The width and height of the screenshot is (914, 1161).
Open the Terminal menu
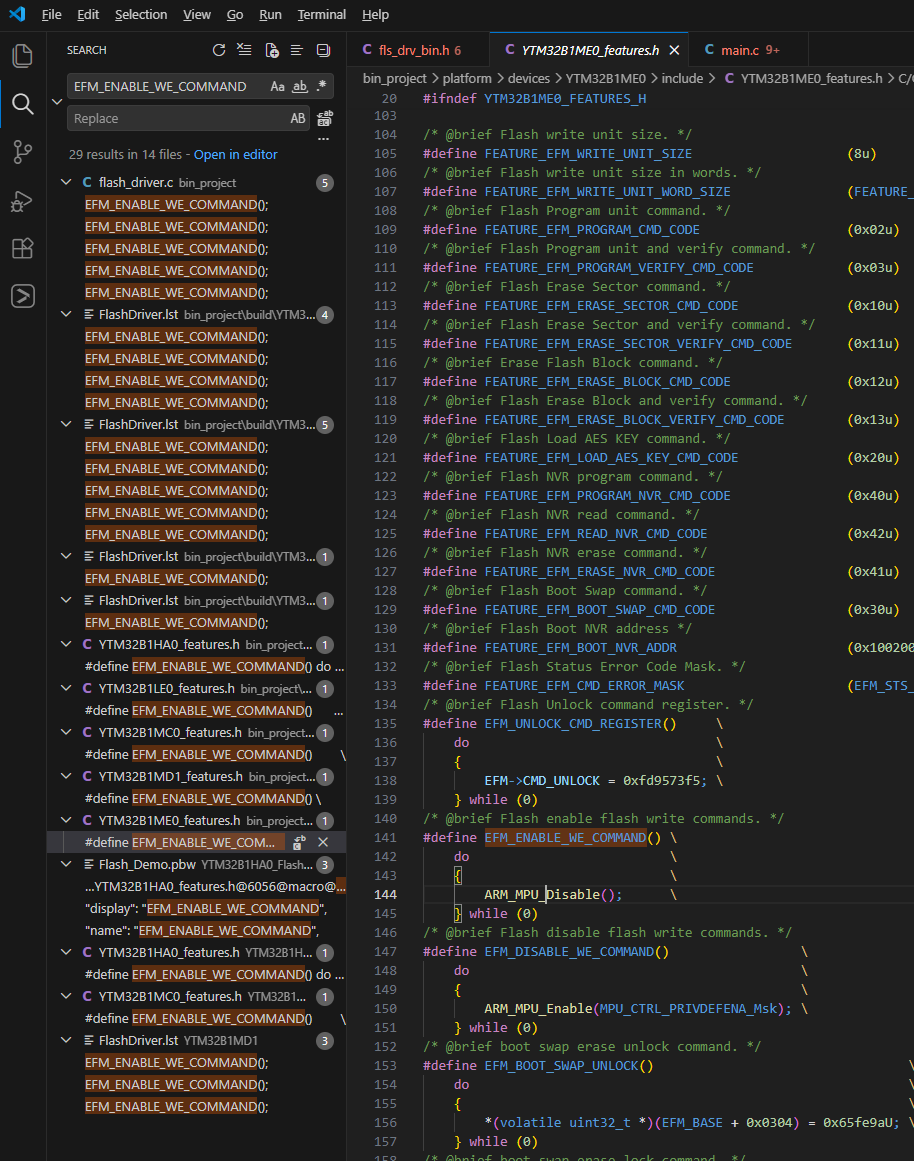tap(321, 15)
